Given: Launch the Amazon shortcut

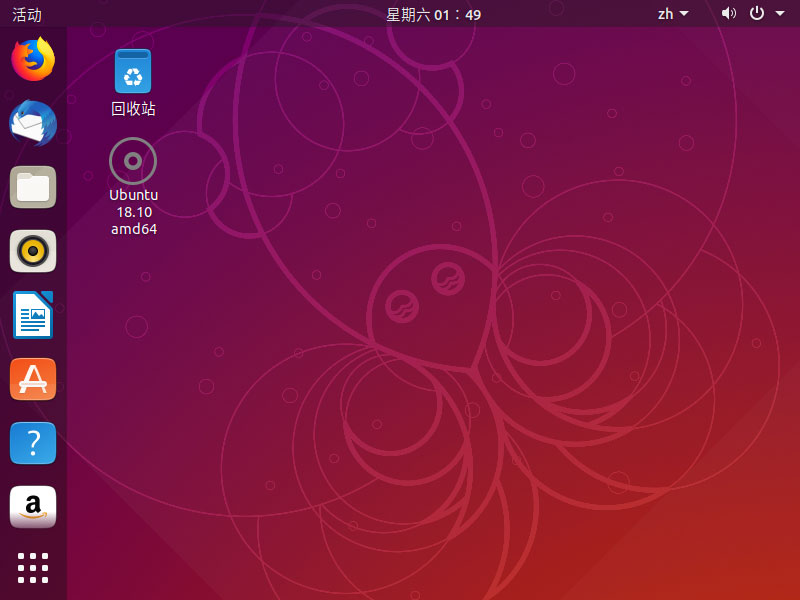Looking at the screenshot, I should click(x=33, y=507).
